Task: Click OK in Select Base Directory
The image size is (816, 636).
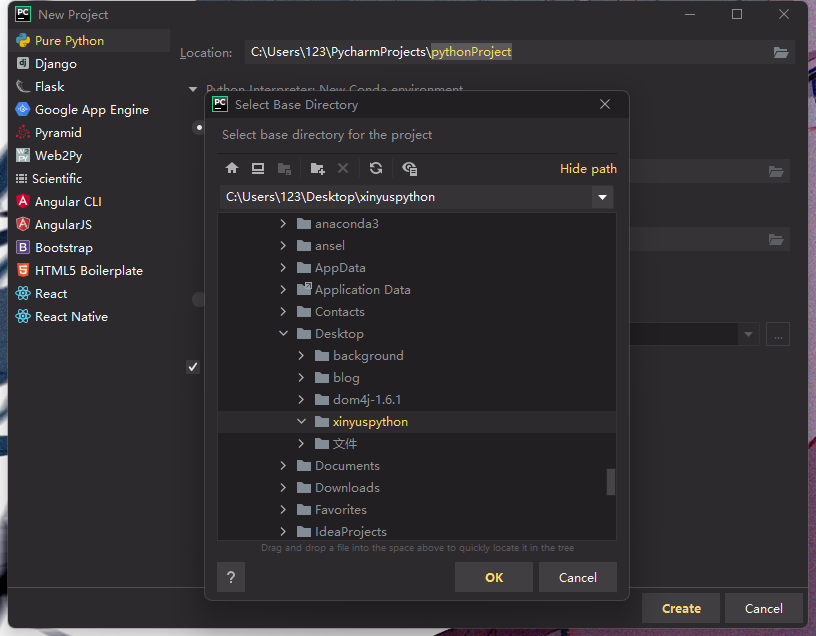Action: 494,577
